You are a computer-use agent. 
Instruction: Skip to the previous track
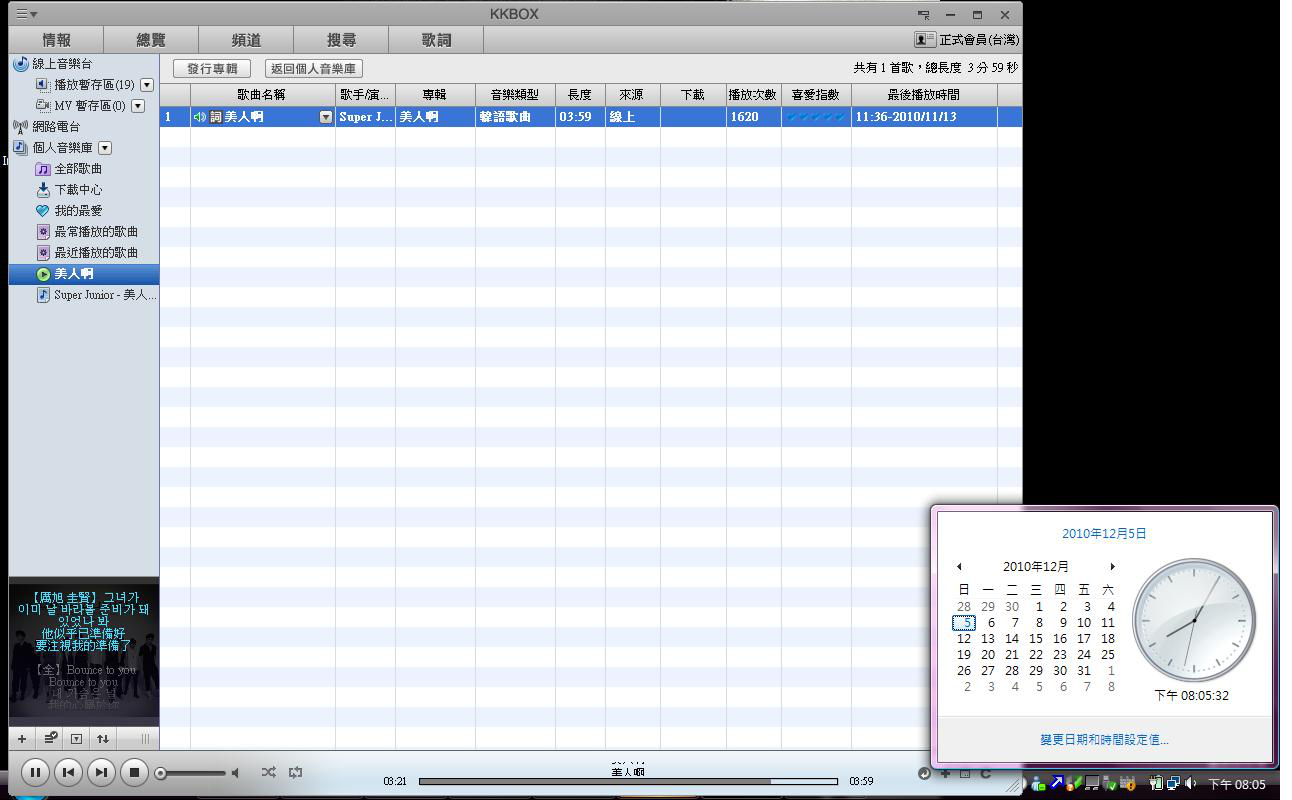[68, 772]
